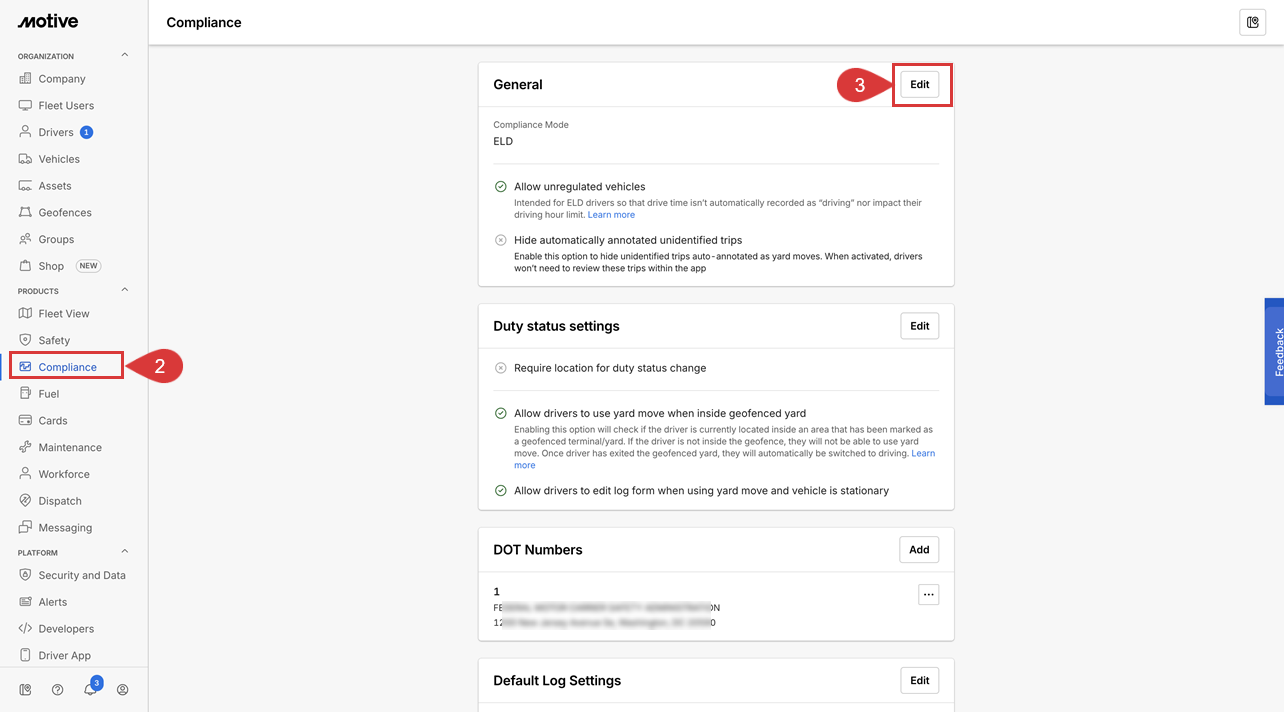Edit the General compliance settings

point(919,85)
